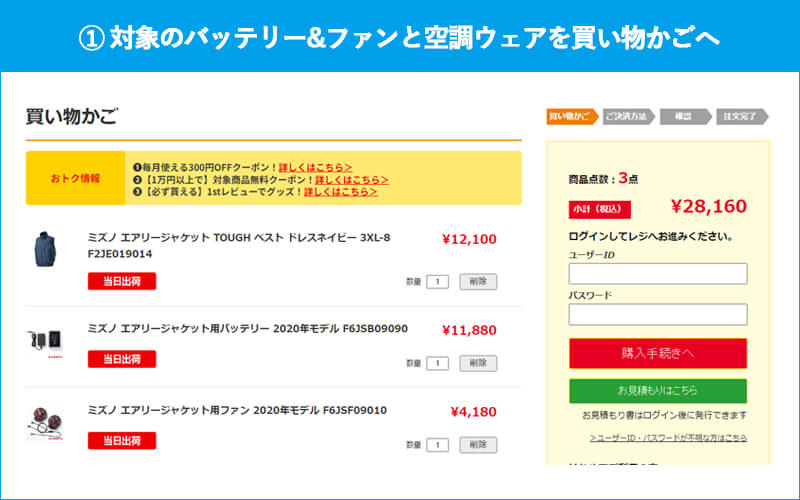Click the green お見積もりはこちら button
The image size is (800, 500).
(x=657, y=390)
